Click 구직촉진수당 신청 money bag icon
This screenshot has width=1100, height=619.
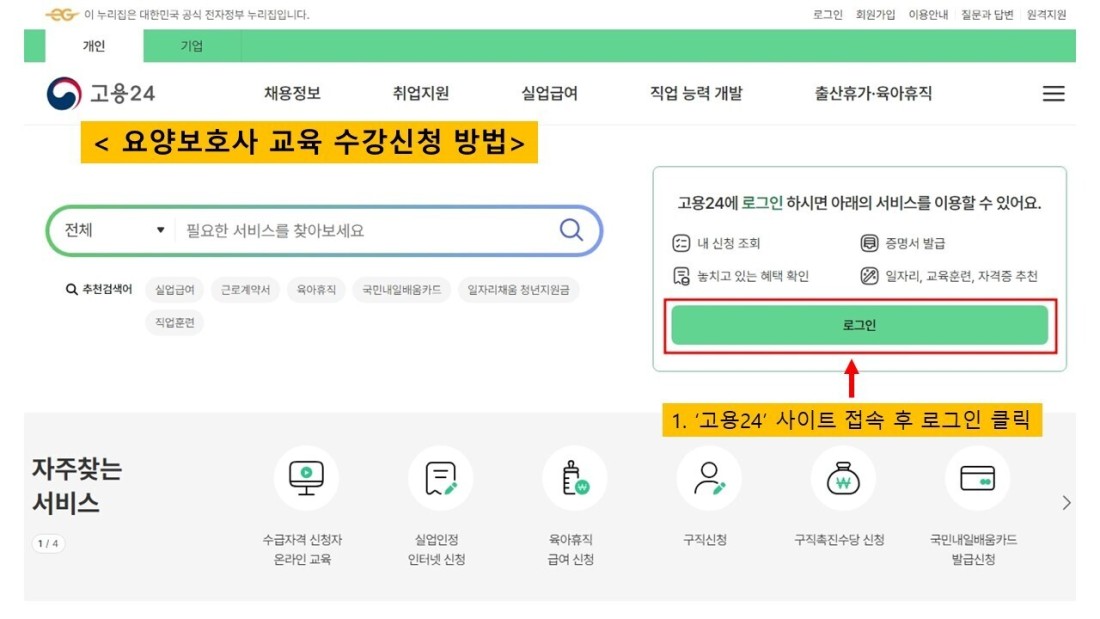[x=843, y=479]
